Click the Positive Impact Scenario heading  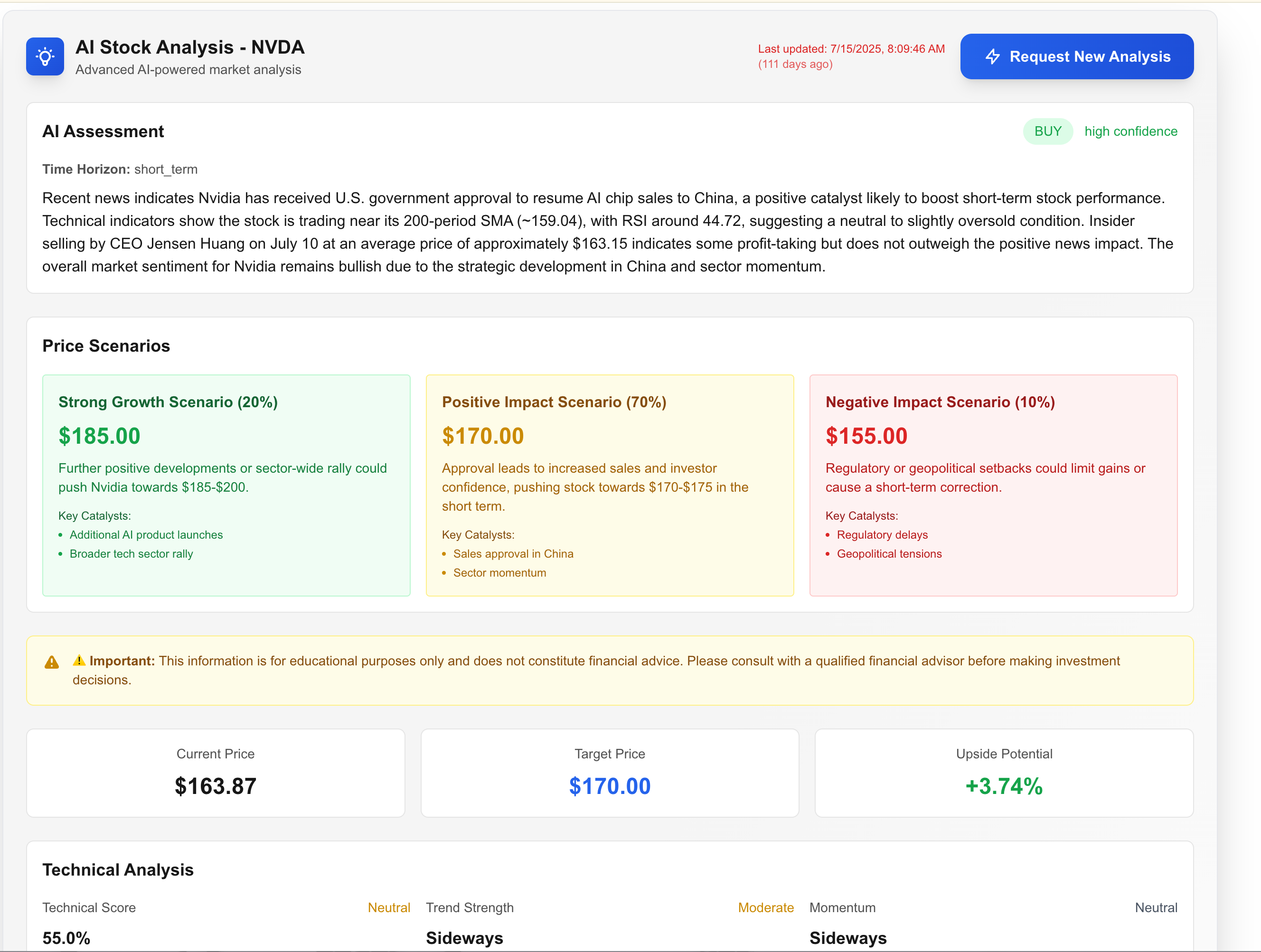click(x=554, y=402)
